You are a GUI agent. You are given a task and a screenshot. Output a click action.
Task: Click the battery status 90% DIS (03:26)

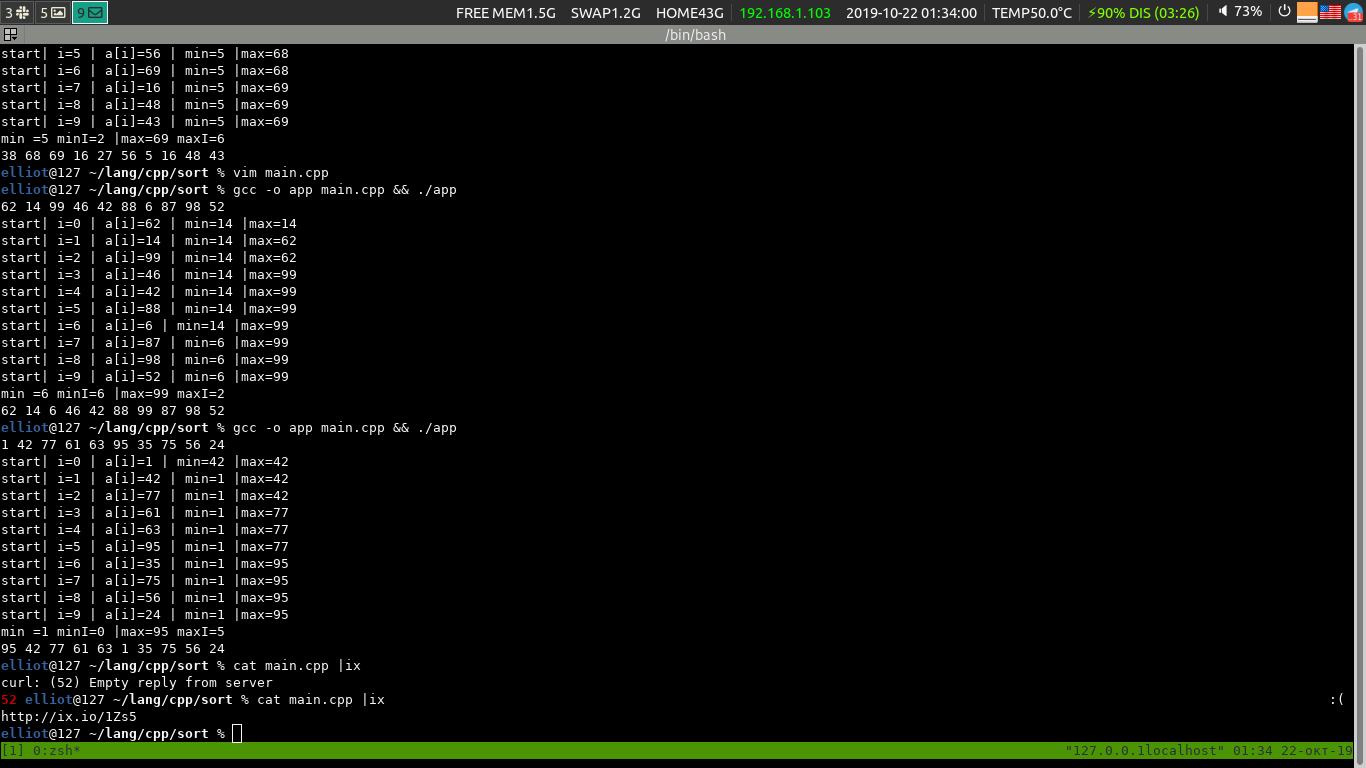pos(1143,13)
